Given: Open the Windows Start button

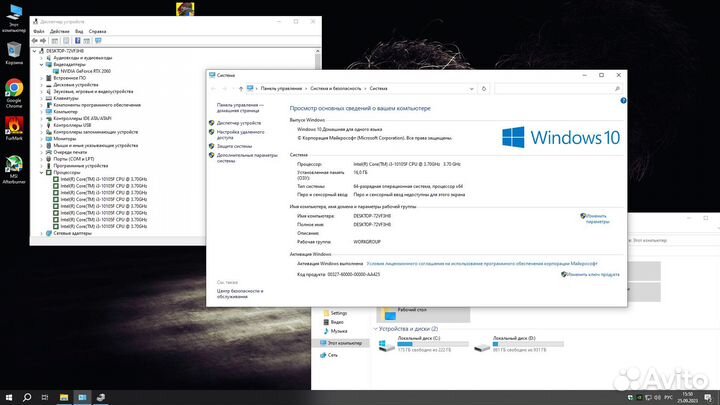Looking at the screenshot, I should point(8,397).
